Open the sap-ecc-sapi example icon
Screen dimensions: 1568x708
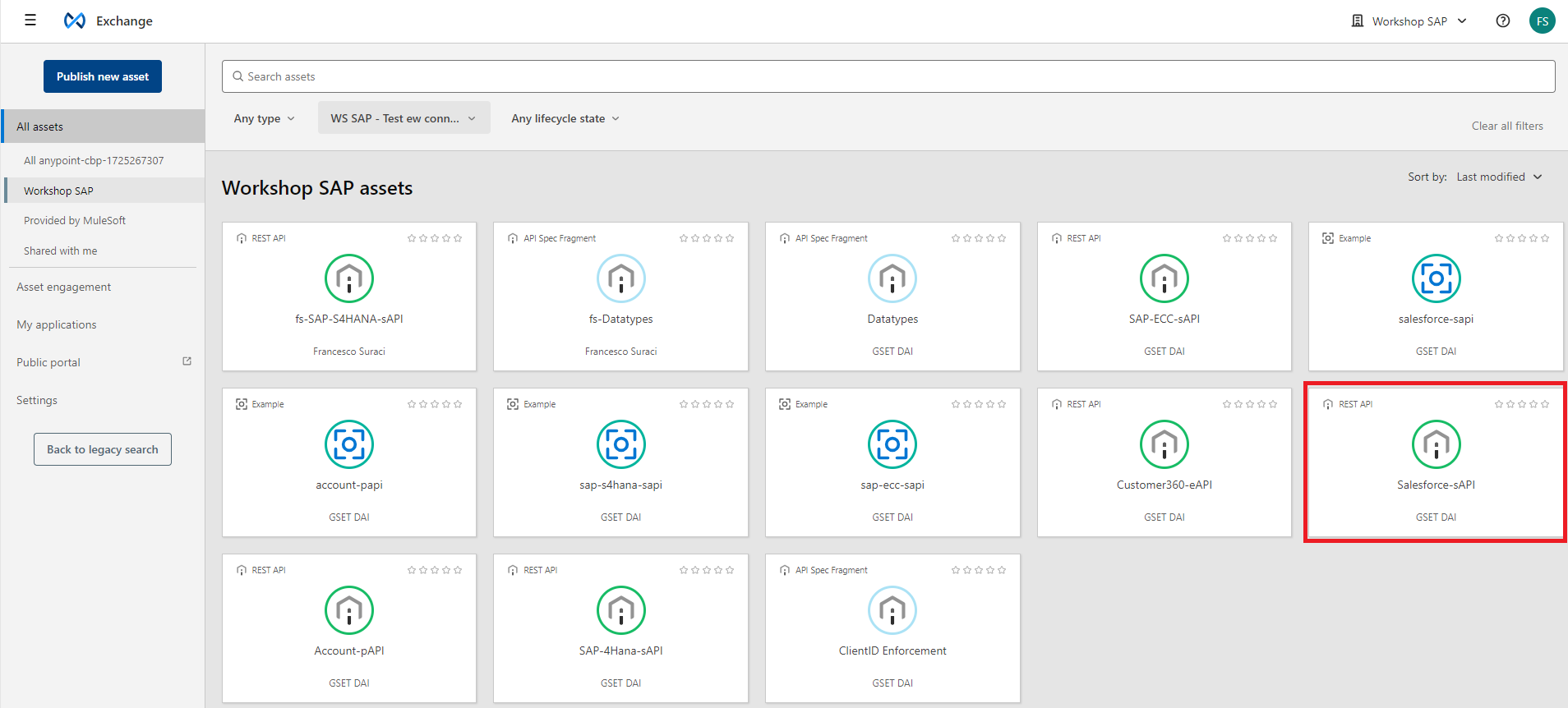892,444
